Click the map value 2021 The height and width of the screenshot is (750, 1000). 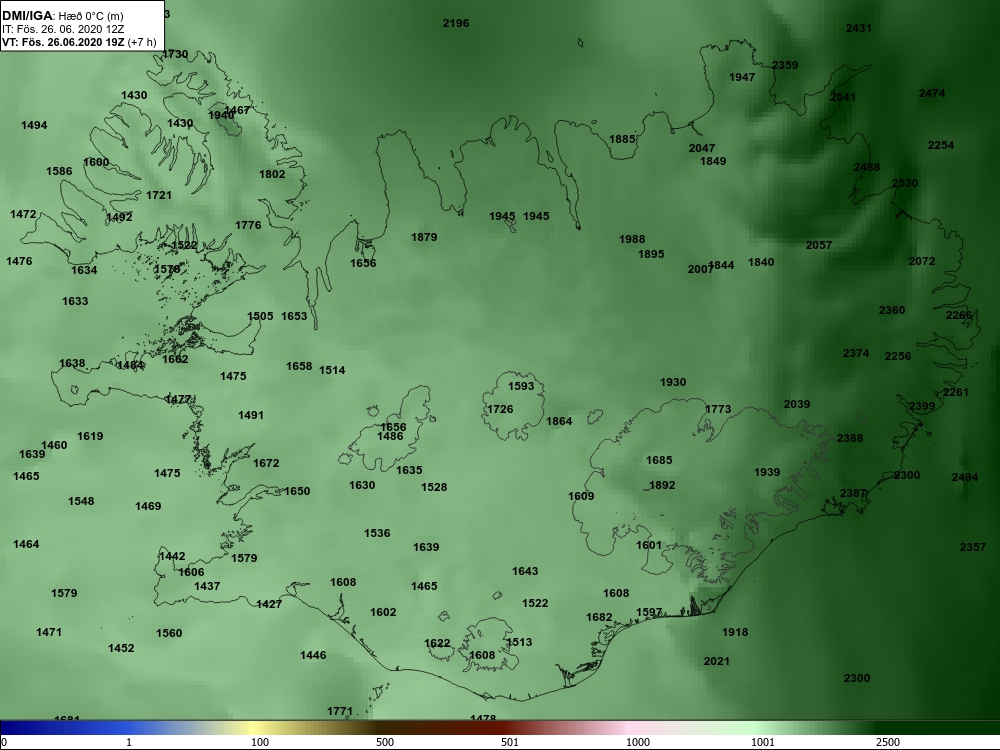[x=716, y=661]
